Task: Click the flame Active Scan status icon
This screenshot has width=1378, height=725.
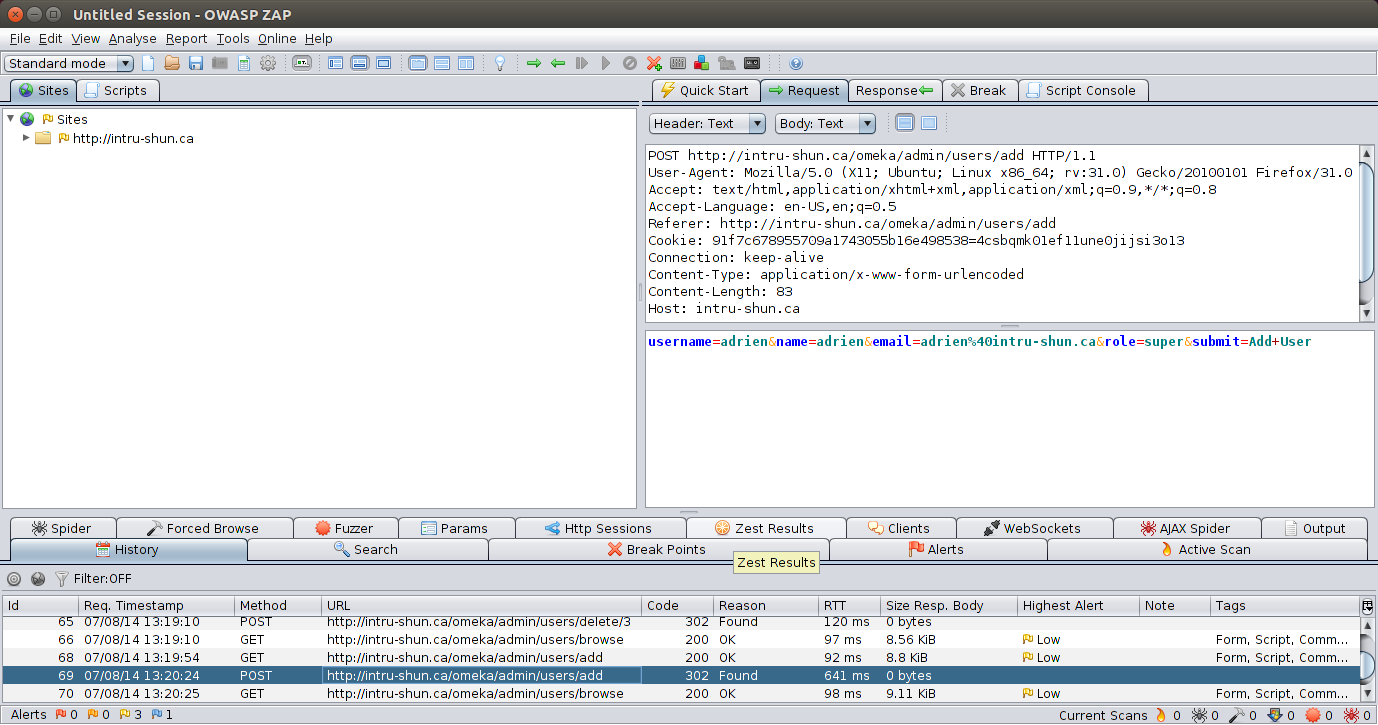Action: [x=1160, y=715]
